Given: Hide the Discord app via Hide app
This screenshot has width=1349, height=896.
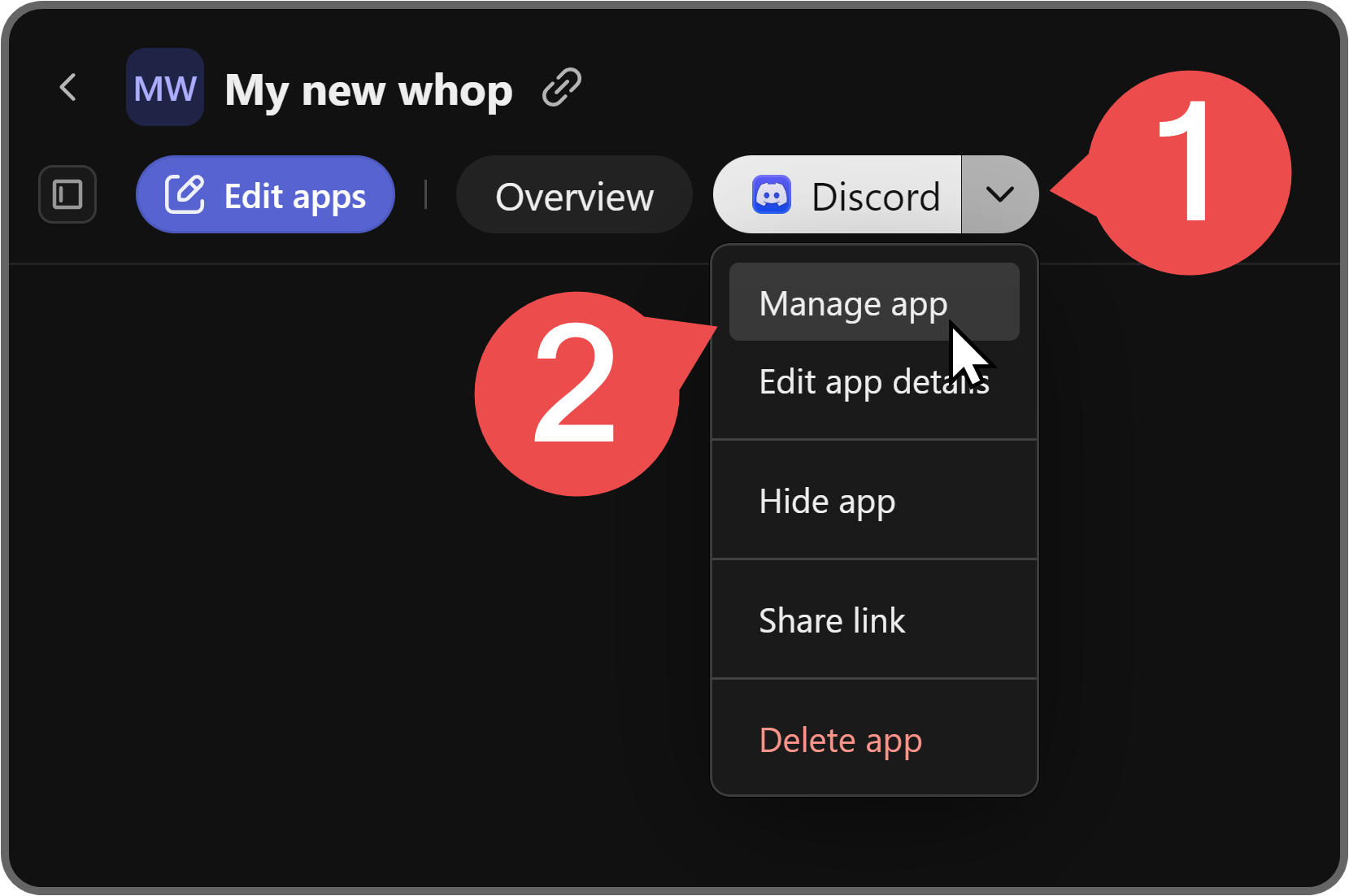Looking at the screenshot, I should (827, 501).
